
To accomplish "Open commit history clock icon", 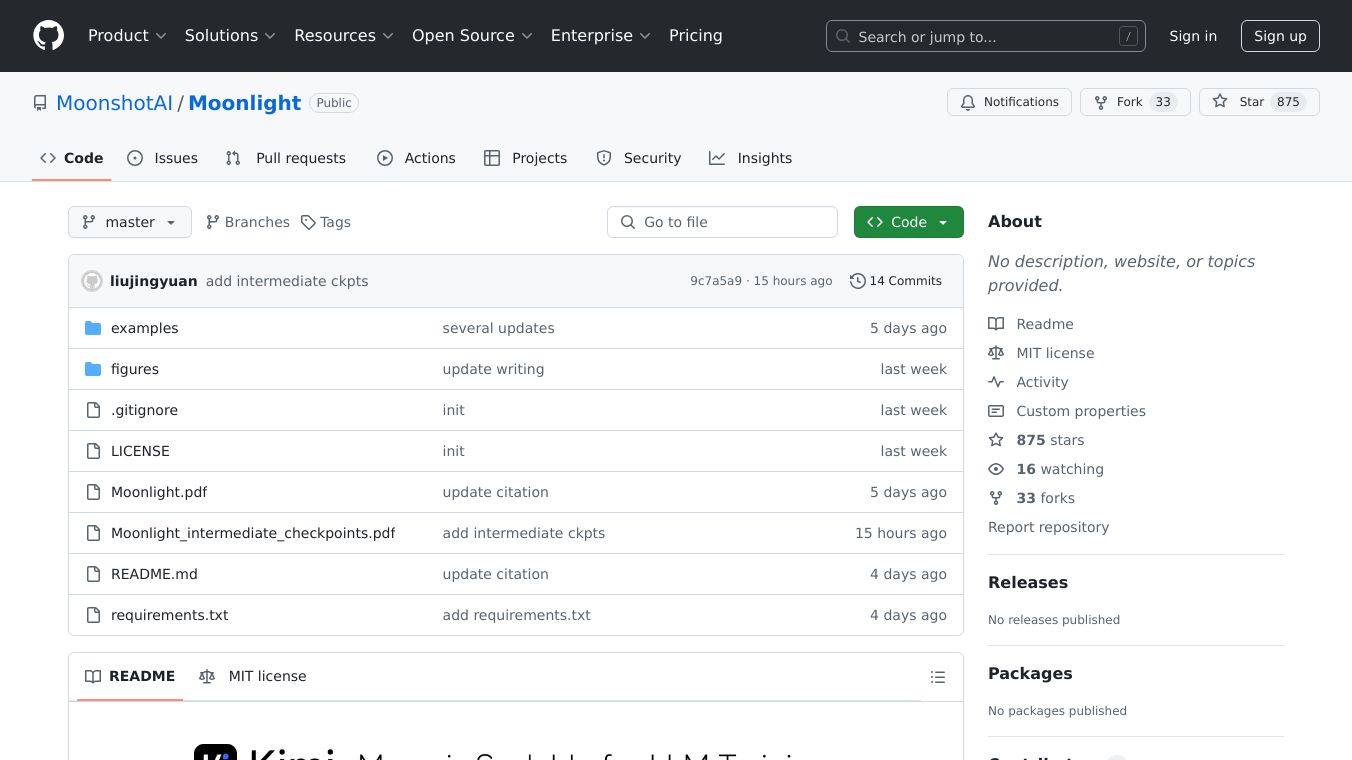I will pos(857,281).
